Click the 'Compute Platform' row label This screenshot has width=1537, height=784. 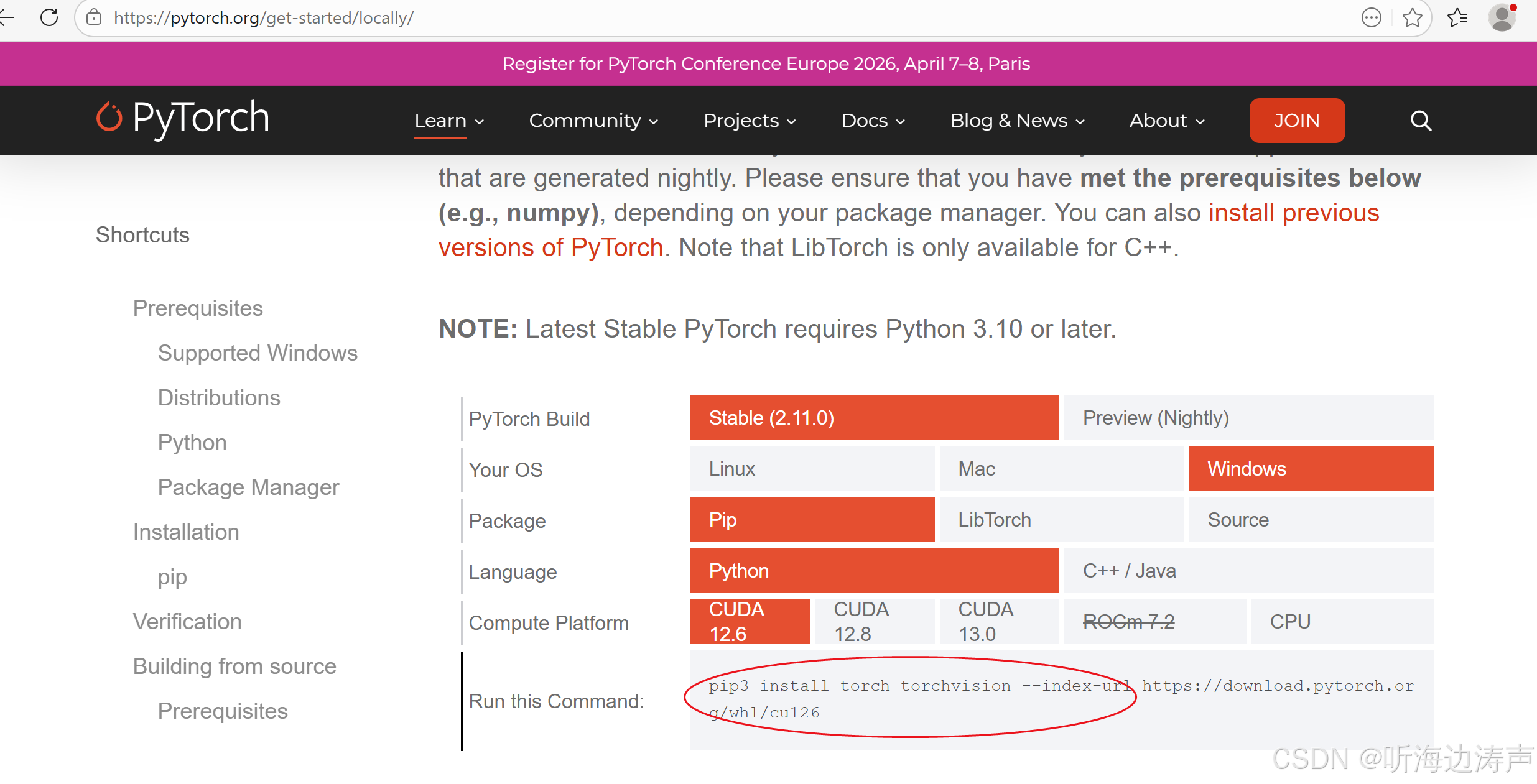coord(549,623)
